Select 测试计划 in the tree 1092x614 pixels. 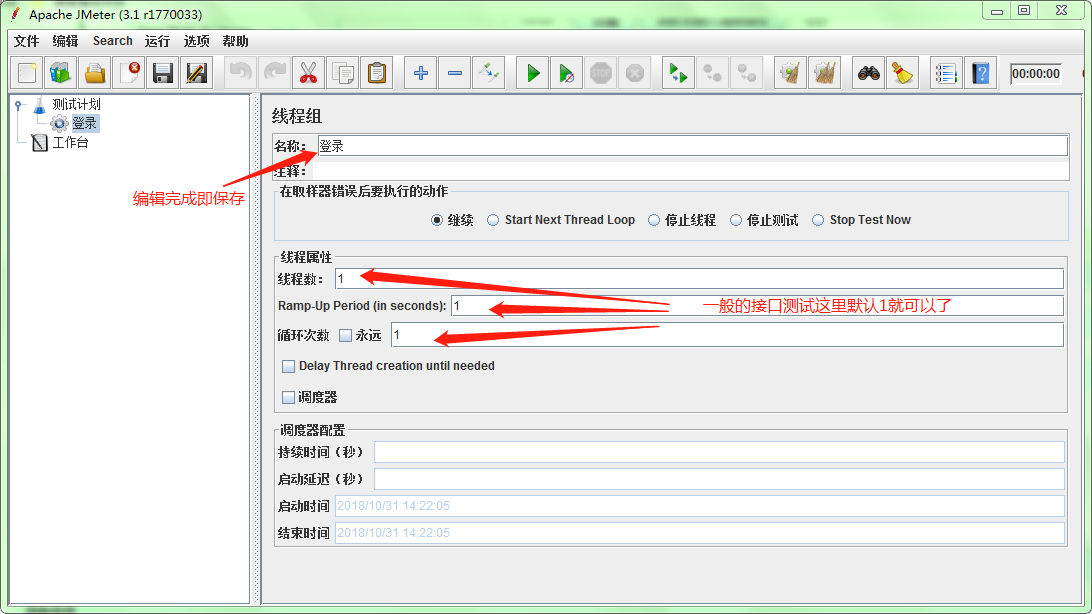[x=76, y=104]
